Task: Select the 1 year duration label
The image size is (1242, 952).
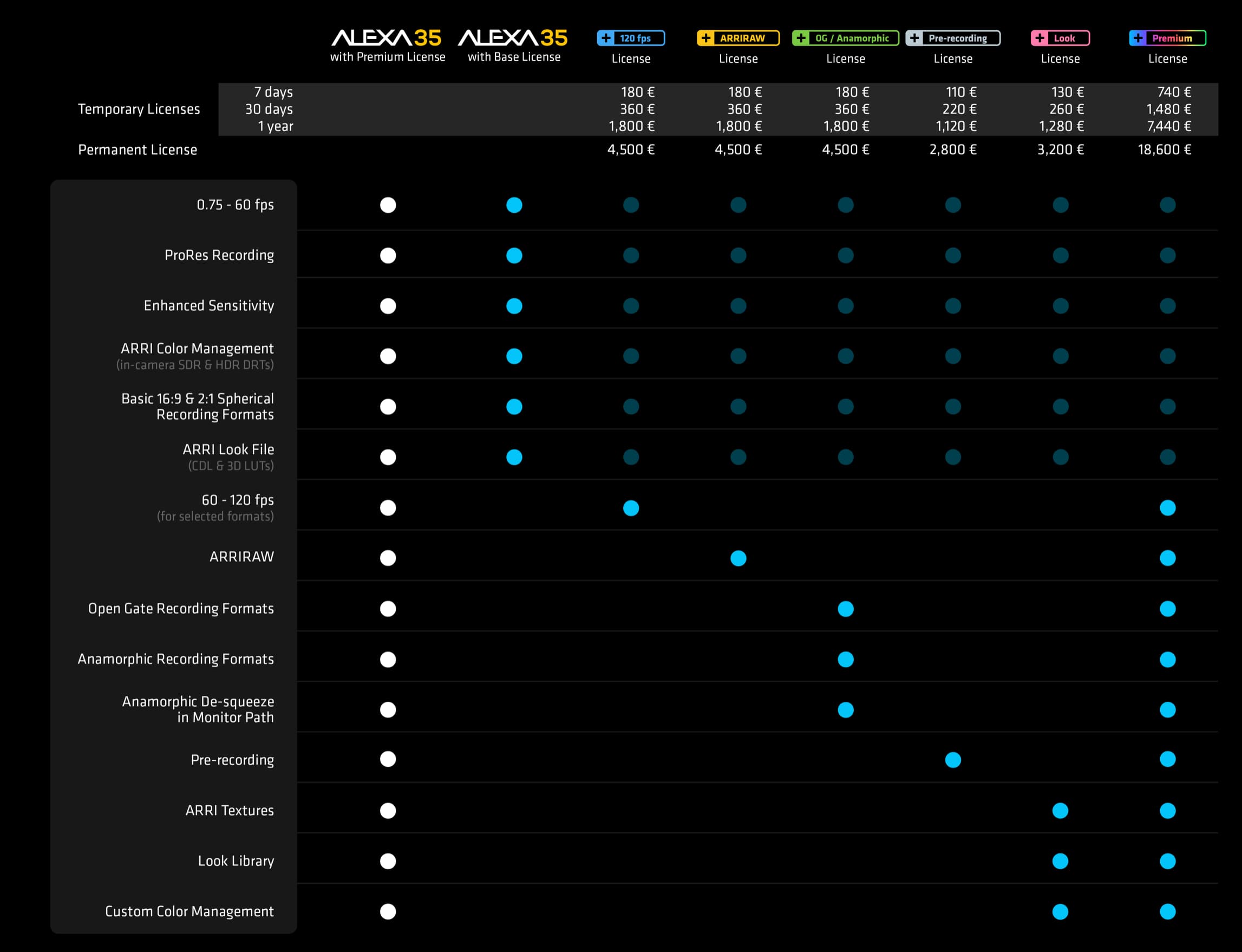Action: (x=276, y=126)
